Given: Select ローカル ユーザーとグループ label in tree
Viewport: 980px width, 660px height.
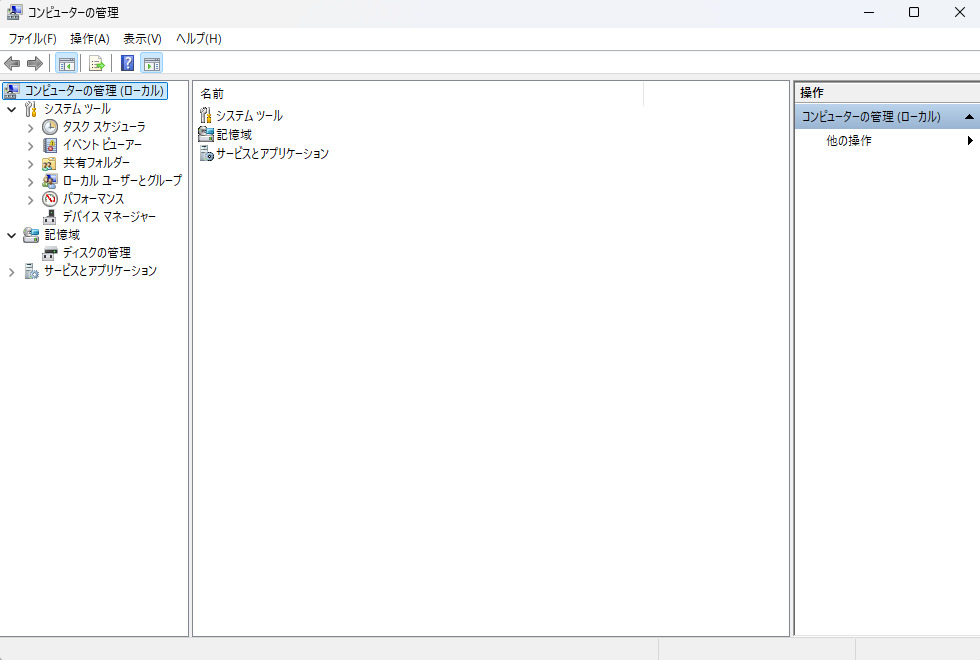Looking at the screenshot, I should point(122,181).
